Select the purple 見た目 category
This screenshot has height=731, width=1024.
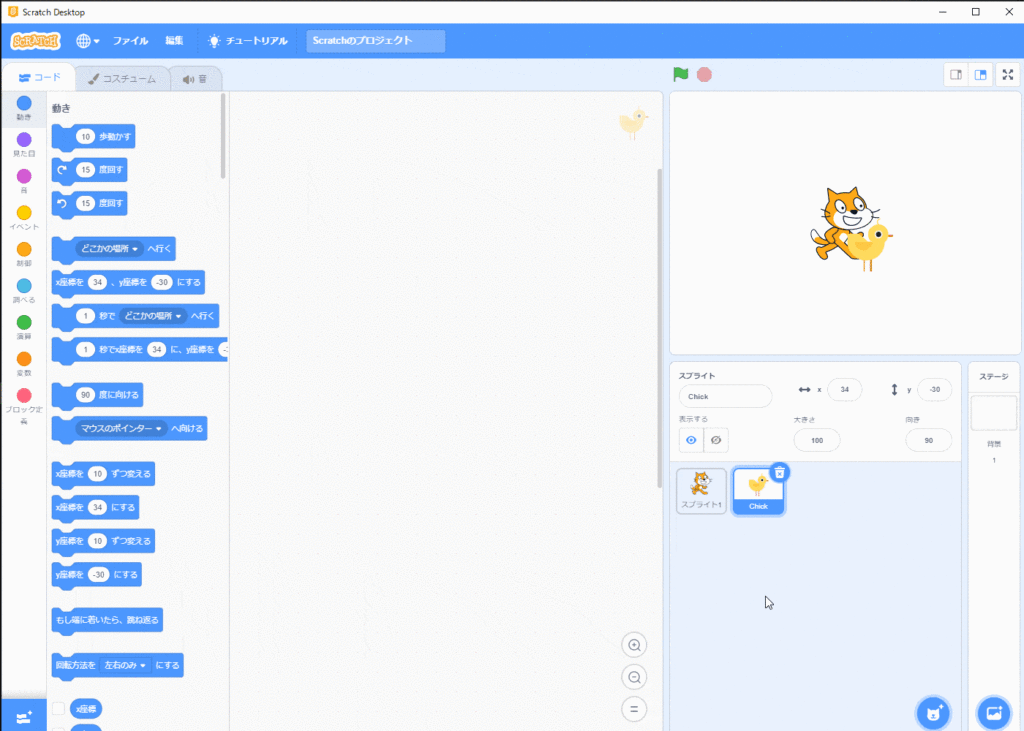24,144
